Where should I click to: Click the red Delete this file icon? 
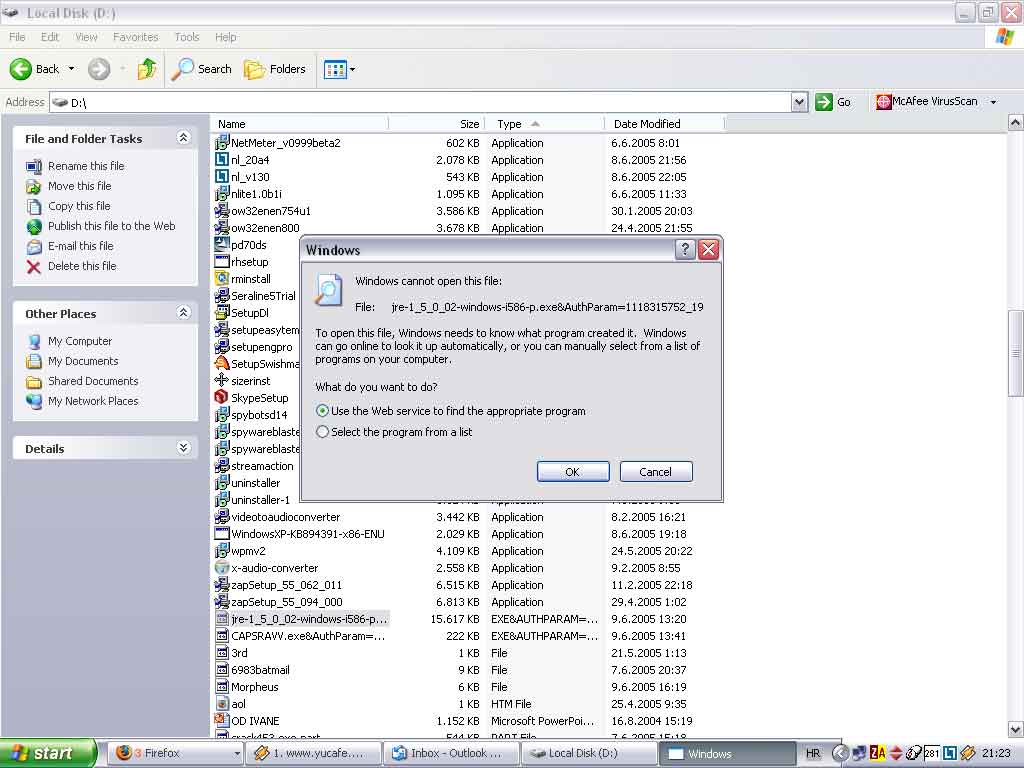[34, 266]
